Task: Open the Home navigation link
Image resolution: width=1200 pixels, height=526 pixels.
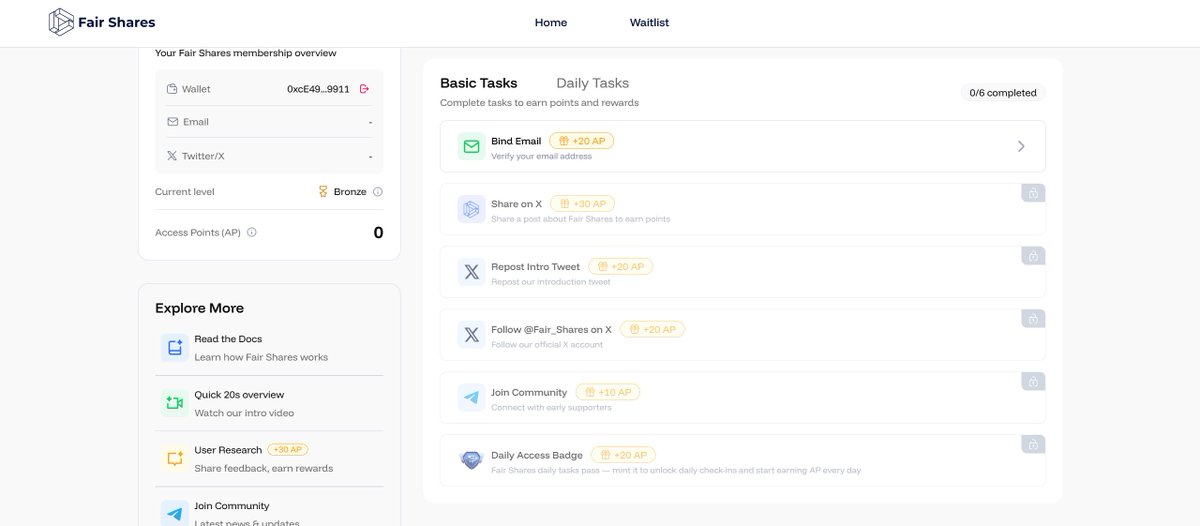Action: click(551, 23)
